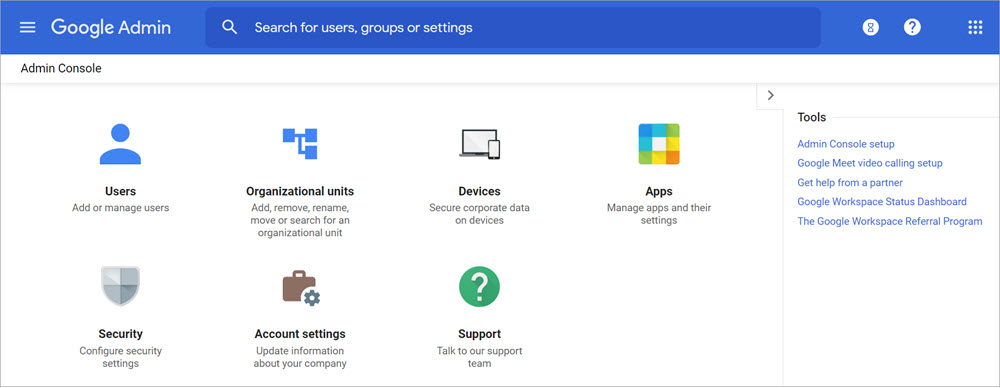Image resolution: width=1000 pixels, height=388 pixels.
Task: Click 'Manage apps and their settings' text
Action: coord(659,214)
